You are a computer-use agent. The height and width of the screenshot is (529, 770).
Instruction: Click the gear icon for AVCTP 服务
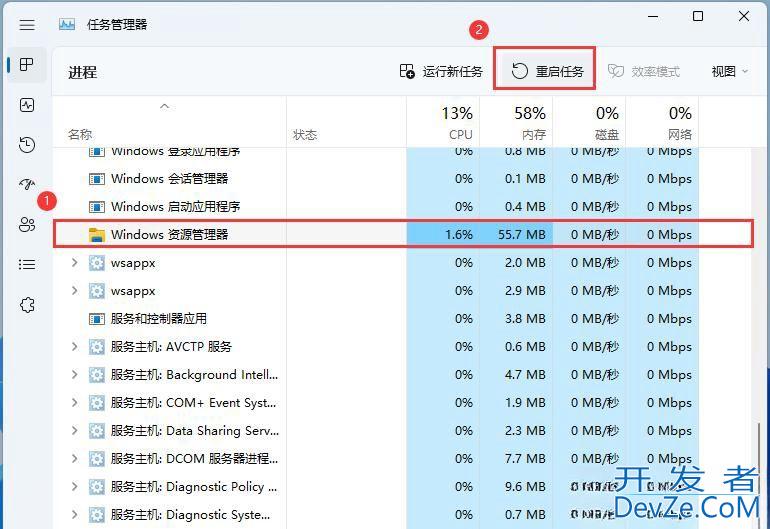click(97, 347)
